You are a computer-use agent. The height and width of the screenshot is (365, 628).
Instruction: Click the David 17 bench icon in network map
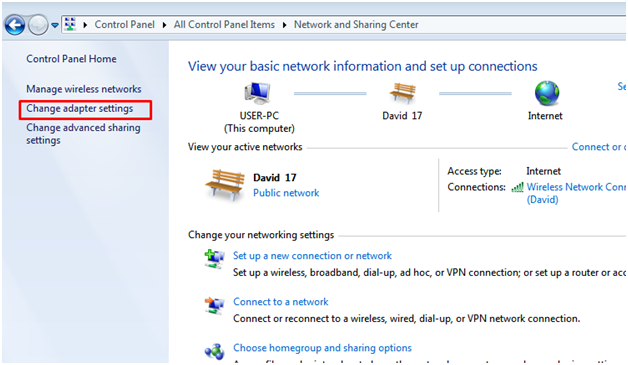pyautogui.click(x=403, y=93)
